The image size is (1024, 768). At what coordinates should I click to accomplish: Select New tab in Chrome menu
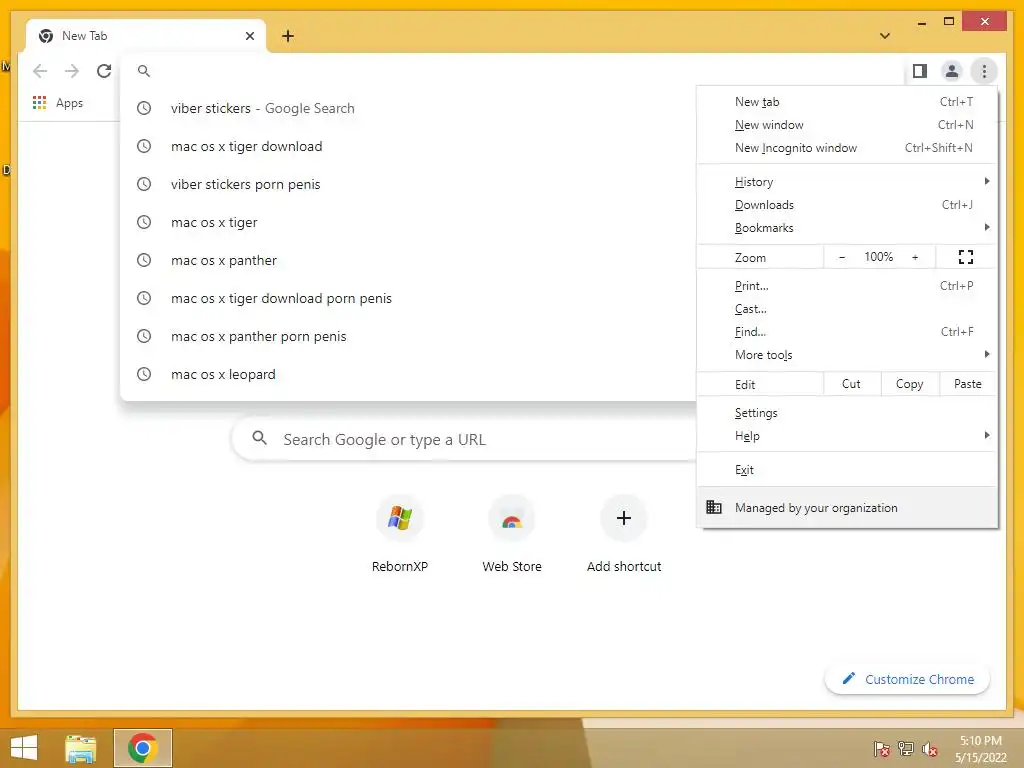tap(847, 102)
